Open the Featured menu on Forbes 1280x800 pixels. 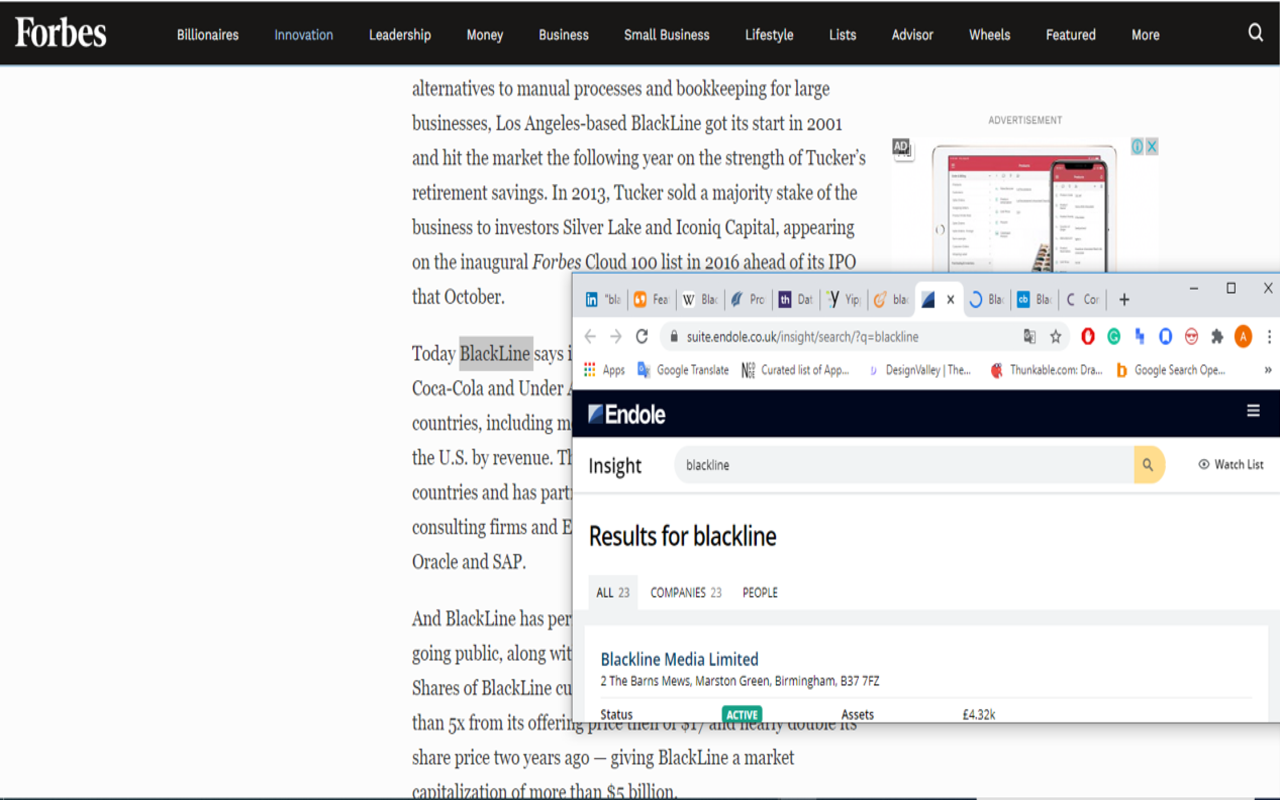pyautogui.click(x=1071, y=34)
